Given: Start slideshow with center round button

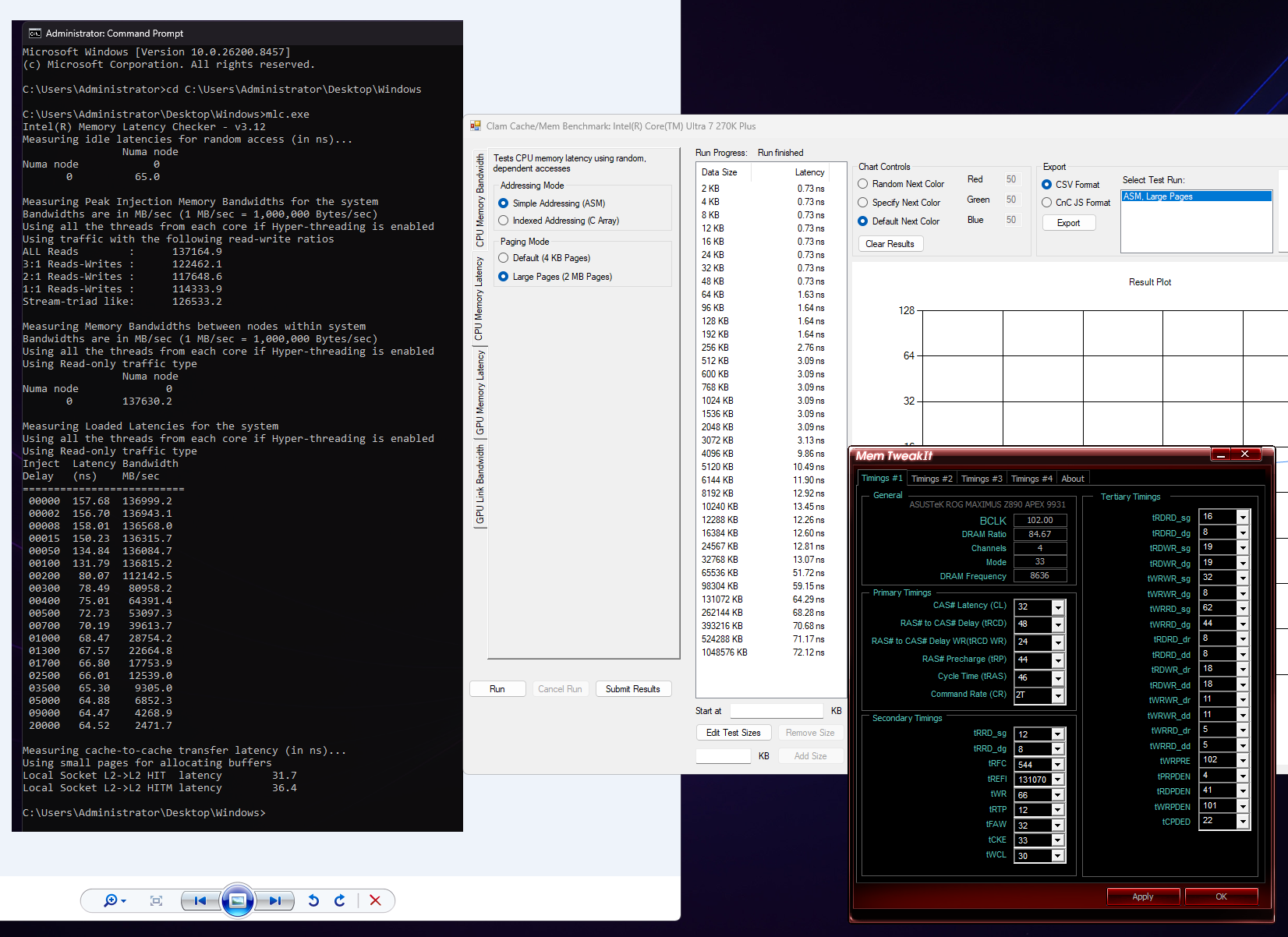Looking at the screenshot, I should tap(238, 900).
